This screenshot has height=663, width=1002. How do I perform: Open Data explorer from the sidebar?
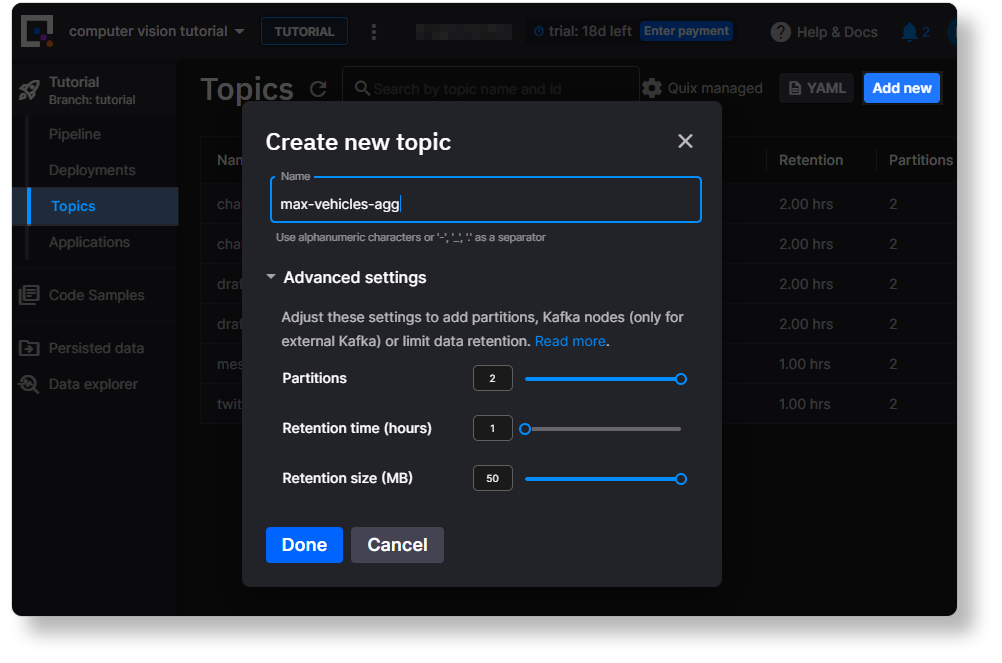(x=93, y=384)
